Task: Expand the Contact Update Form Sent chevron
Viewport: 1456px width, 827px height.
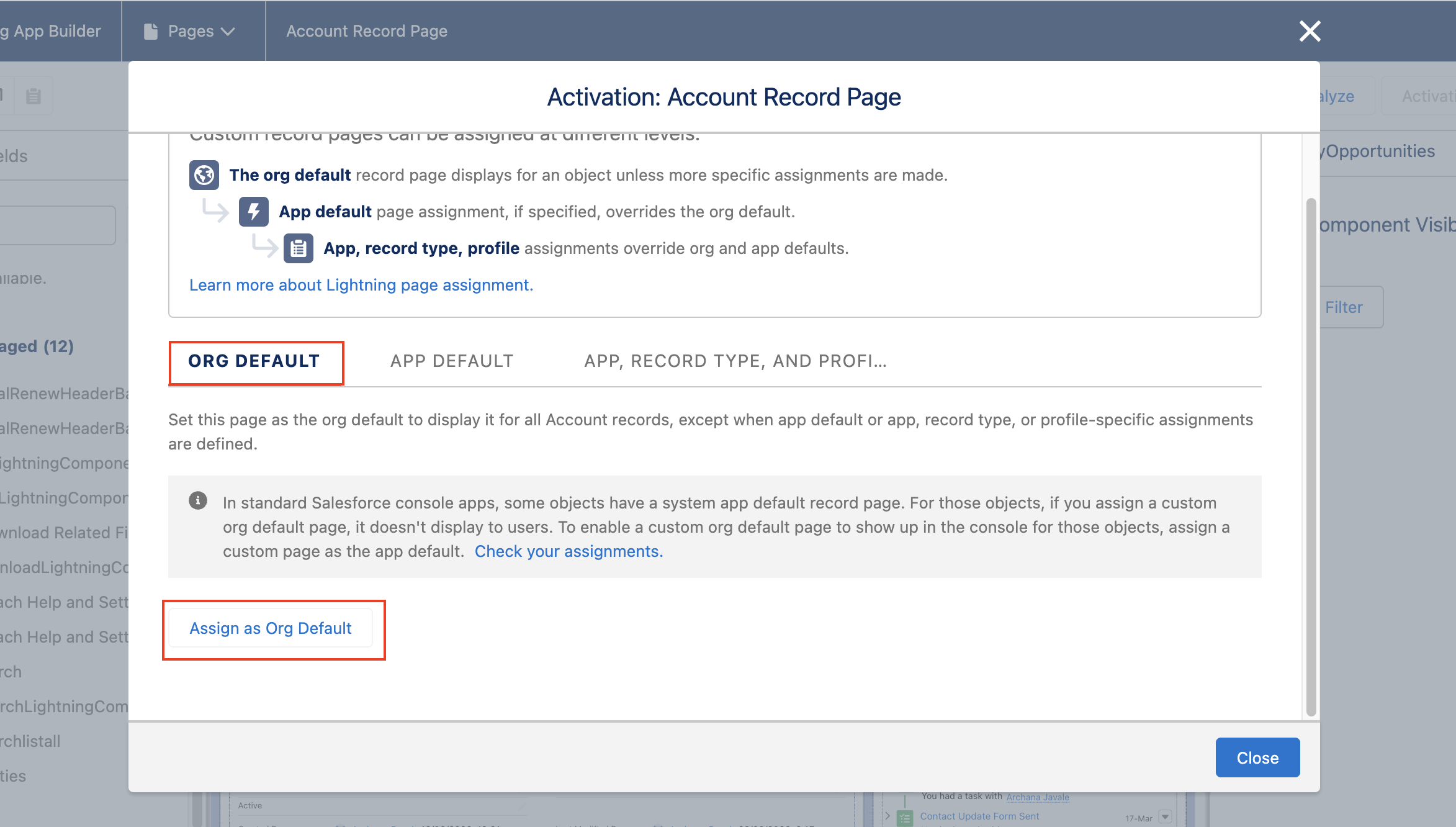Action: click(x=888, y=816)
